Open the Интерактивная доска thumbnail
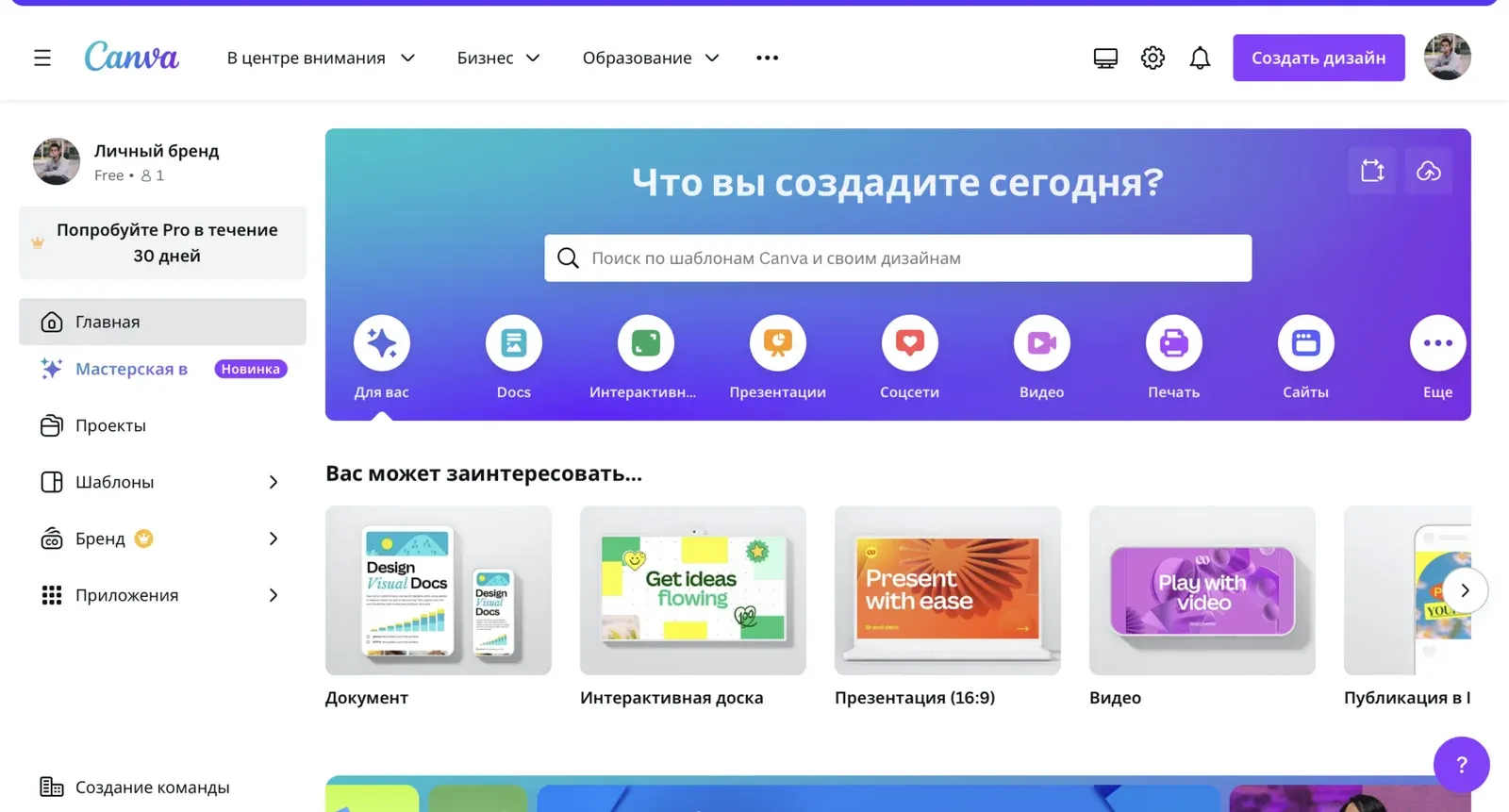 693,590
